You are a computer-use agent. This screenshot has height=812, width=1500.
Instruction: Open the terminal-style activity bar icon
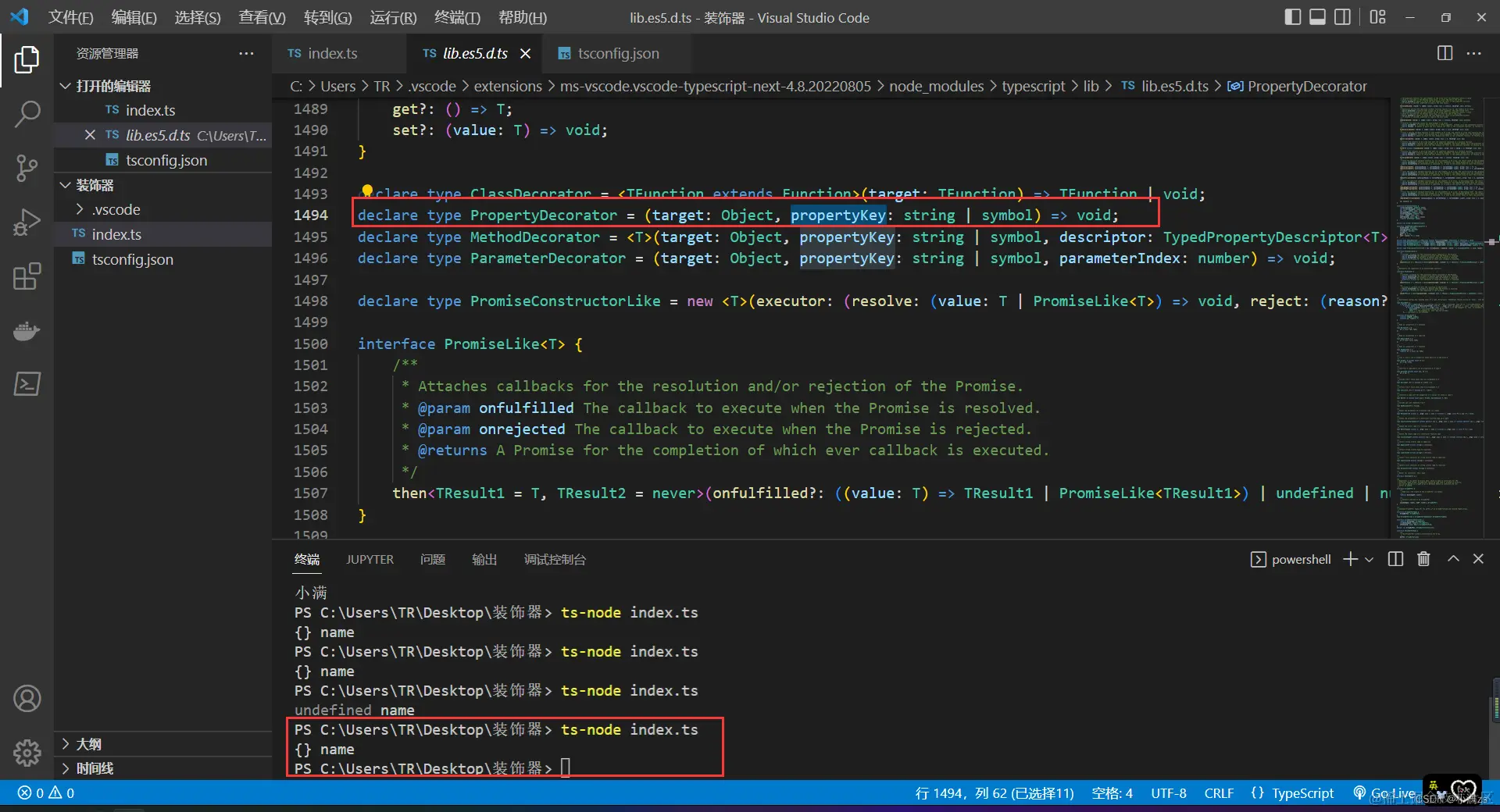pyautogui.click(x=27, y=384)
